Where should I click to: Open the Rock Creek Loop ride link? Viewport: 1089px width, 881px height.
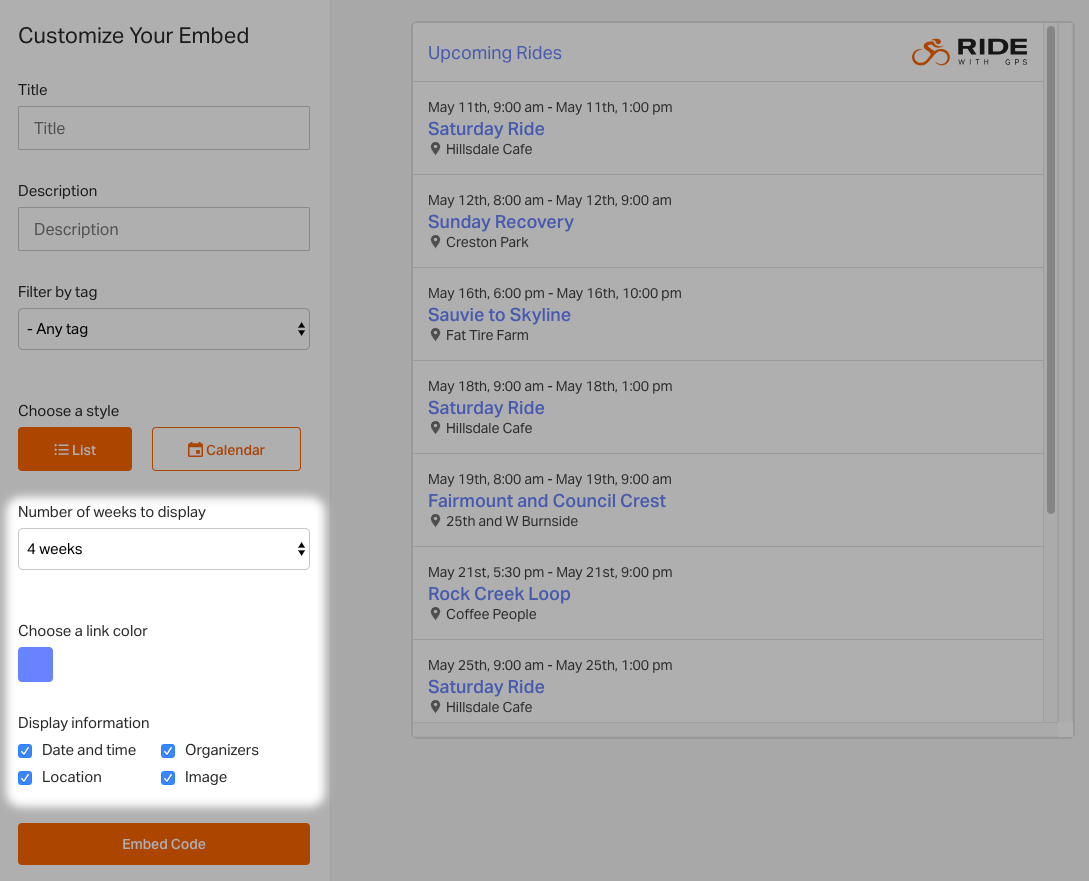point(499,594)
